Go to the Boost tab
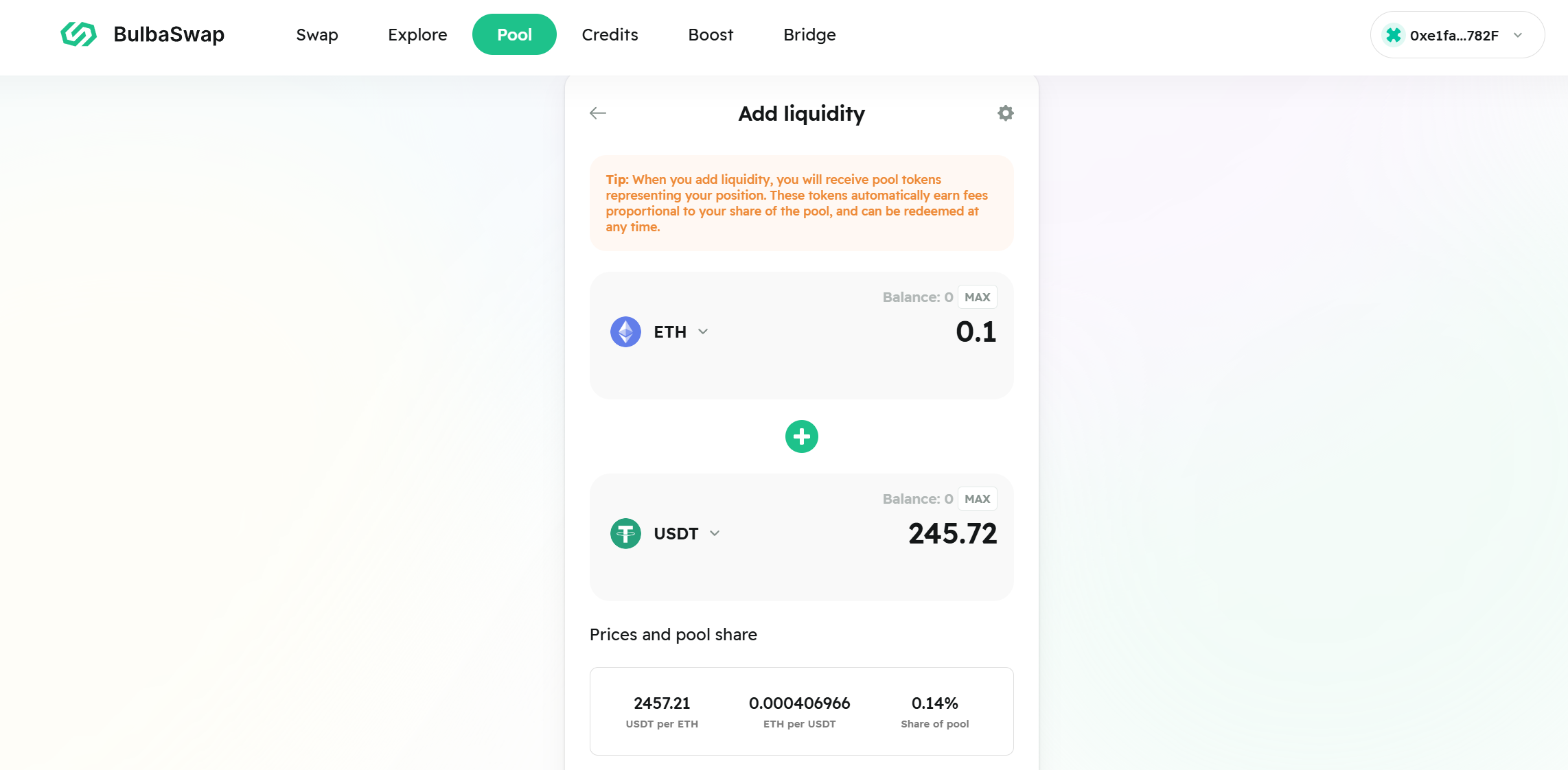1568x770 pixels. point(711,35)
